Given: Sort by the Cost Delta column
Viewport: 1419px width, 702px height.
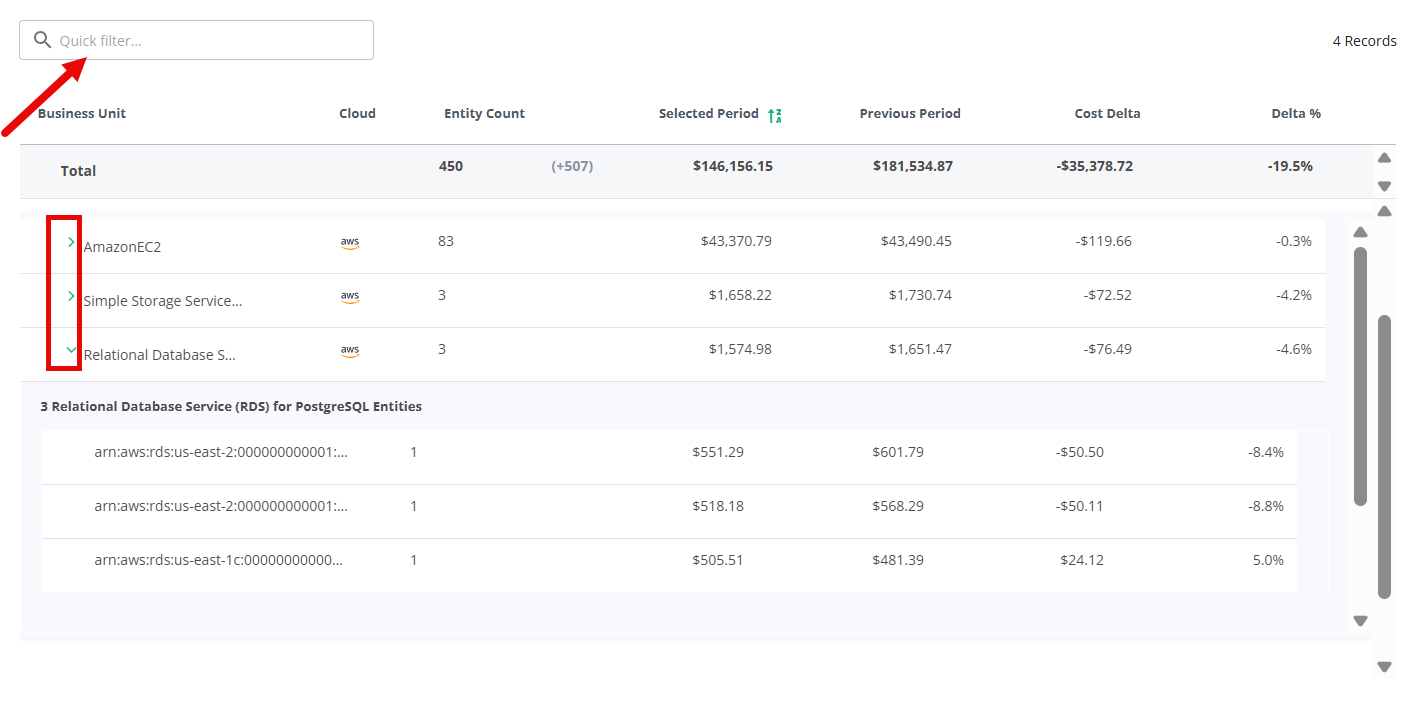Looking at the screenshot, I should [x=1107, y=114].
